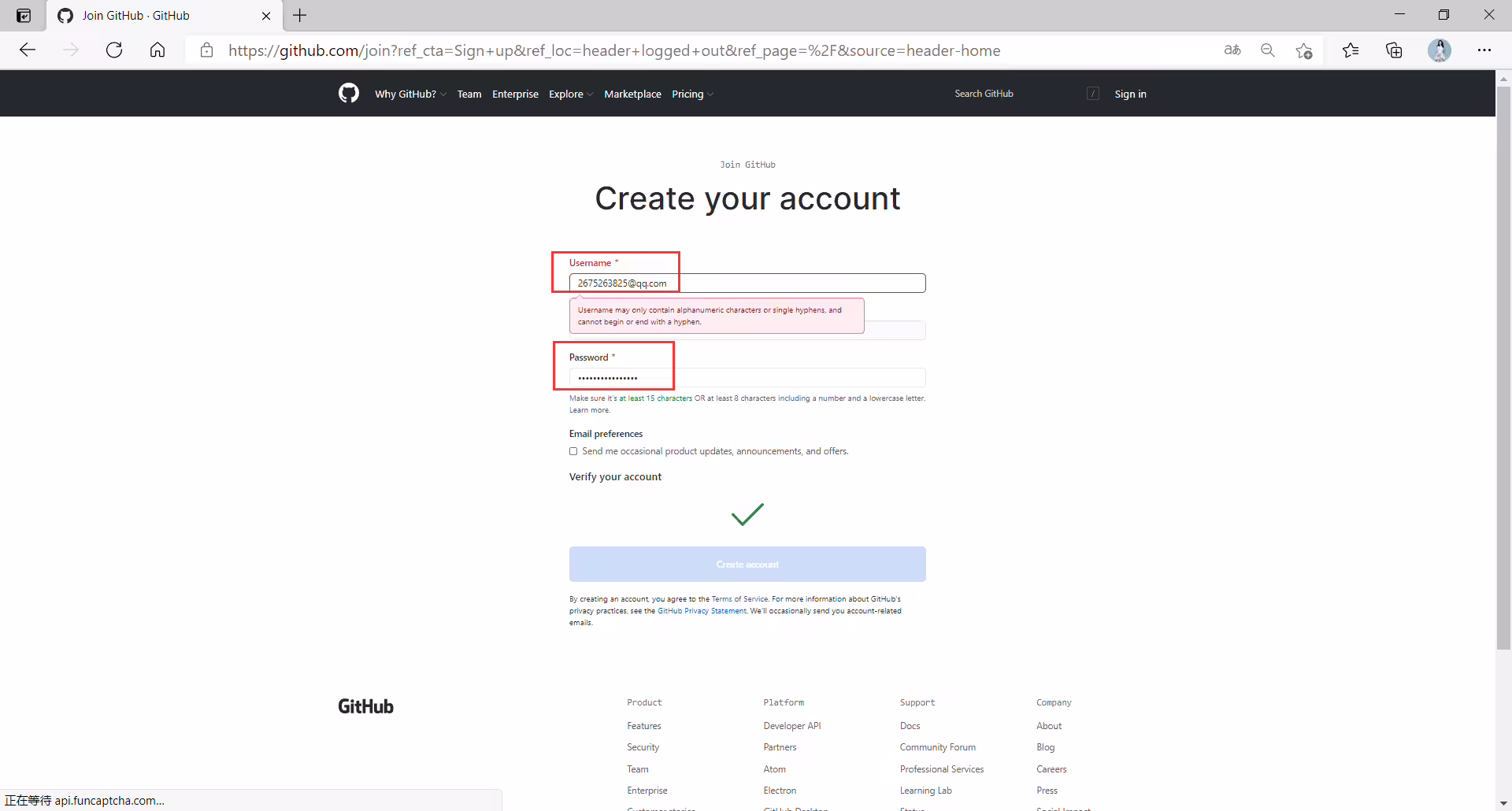Open the translate page icon
This screenshot has height=811, width=1512.
(1232, 50)
